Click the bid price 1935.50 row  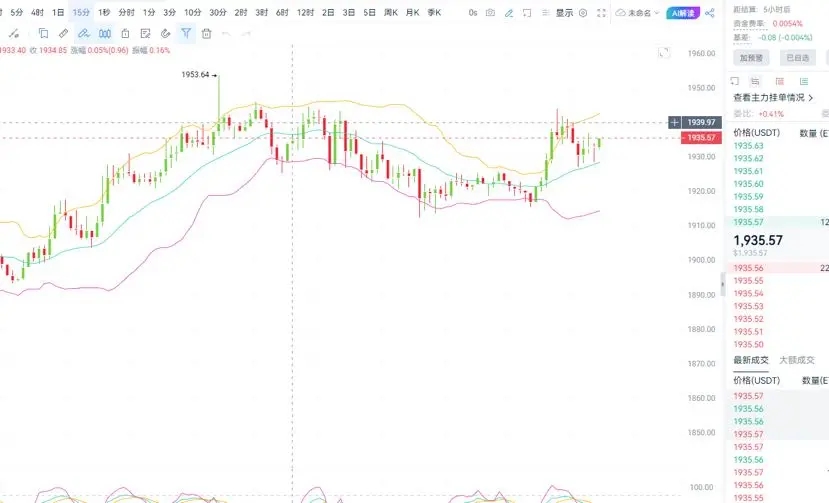779,344
